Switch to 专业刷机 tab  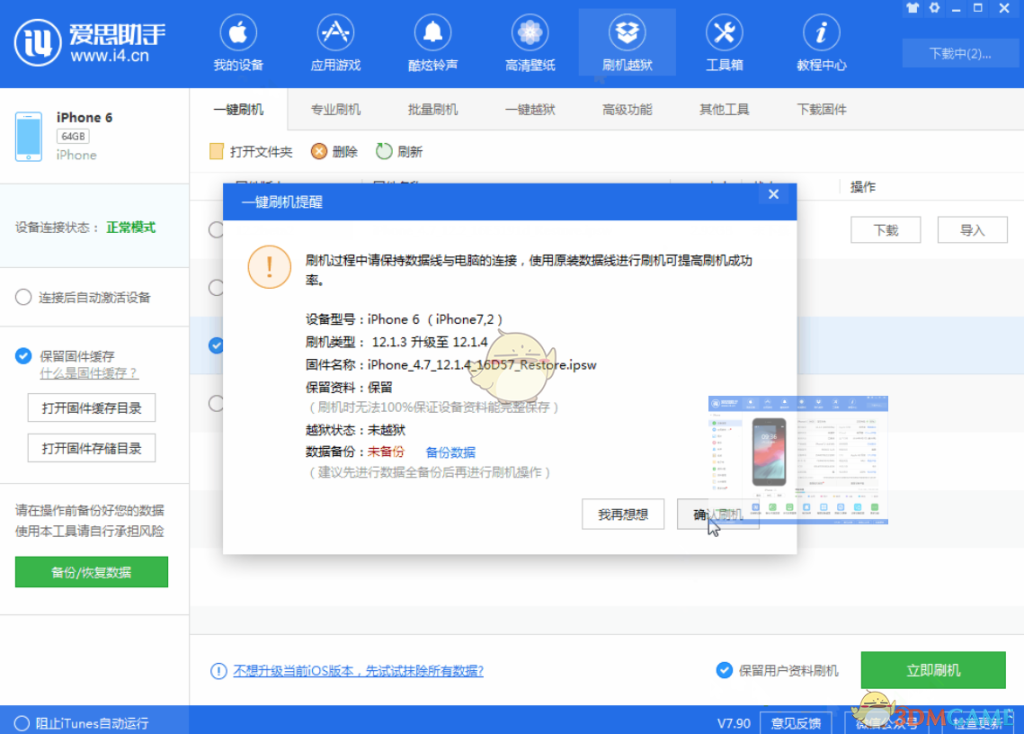pos(335,109)
